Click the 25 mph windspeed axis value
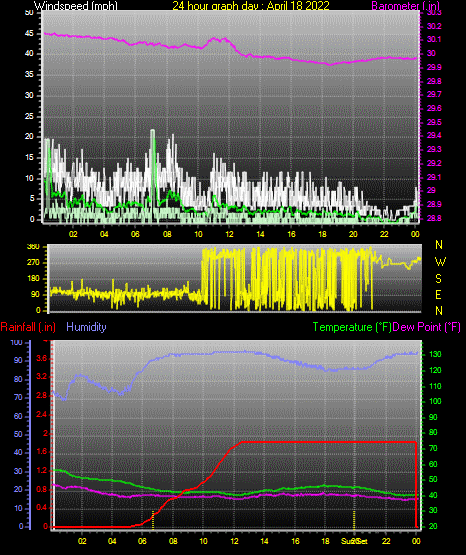 pyautogui.click(x=29, y=116)
